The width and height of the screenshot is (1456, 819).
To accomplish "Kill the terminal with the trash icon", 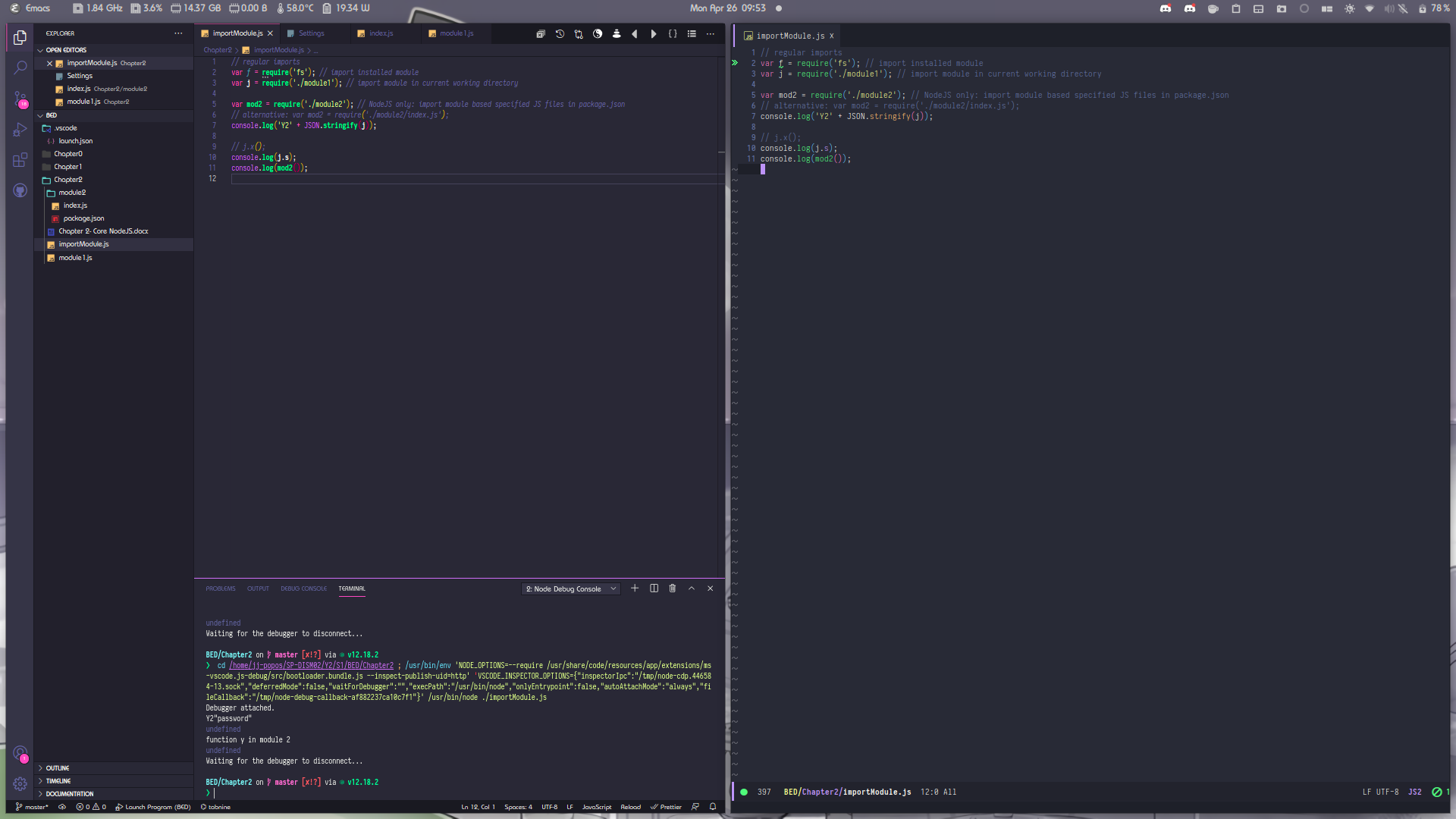I will pos(672,588).
